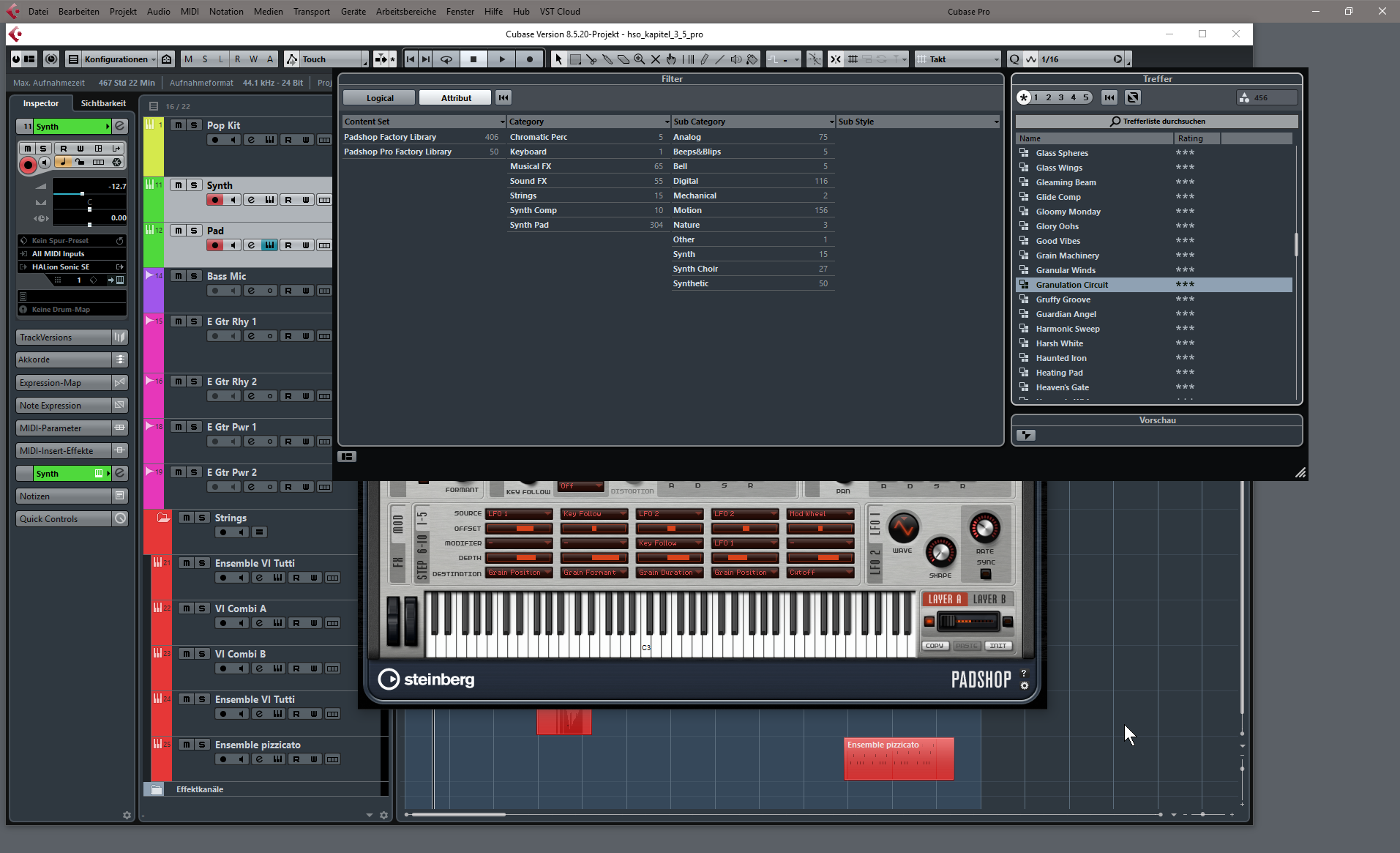Set rating filter to all (asterisk)
This screenshot has width=1400, height=853.
click(x=1024, y=97)
